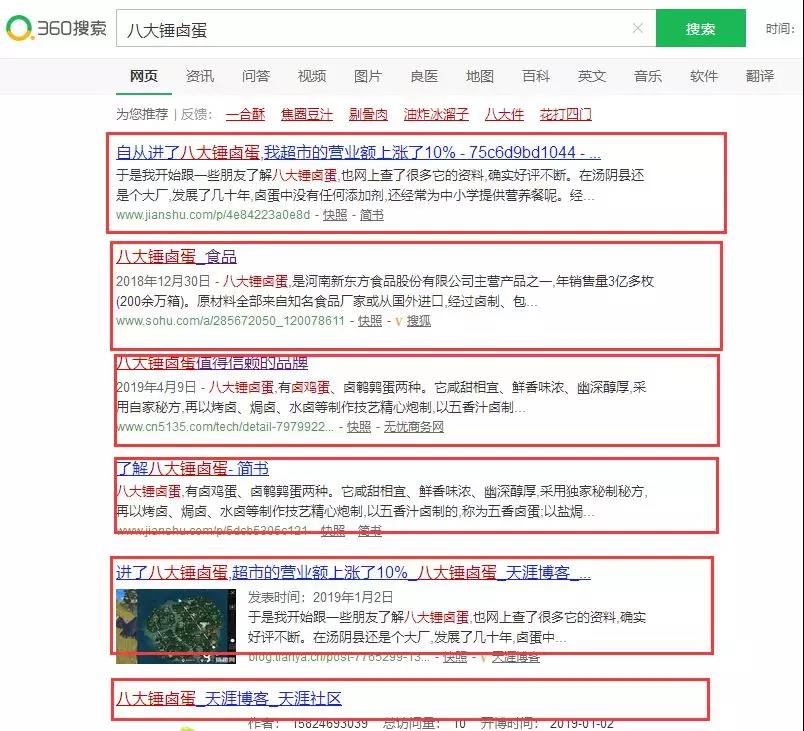This screenshot has height=731, width=804.
Task: Open the 翻译 tab
Action: (760, 76)
